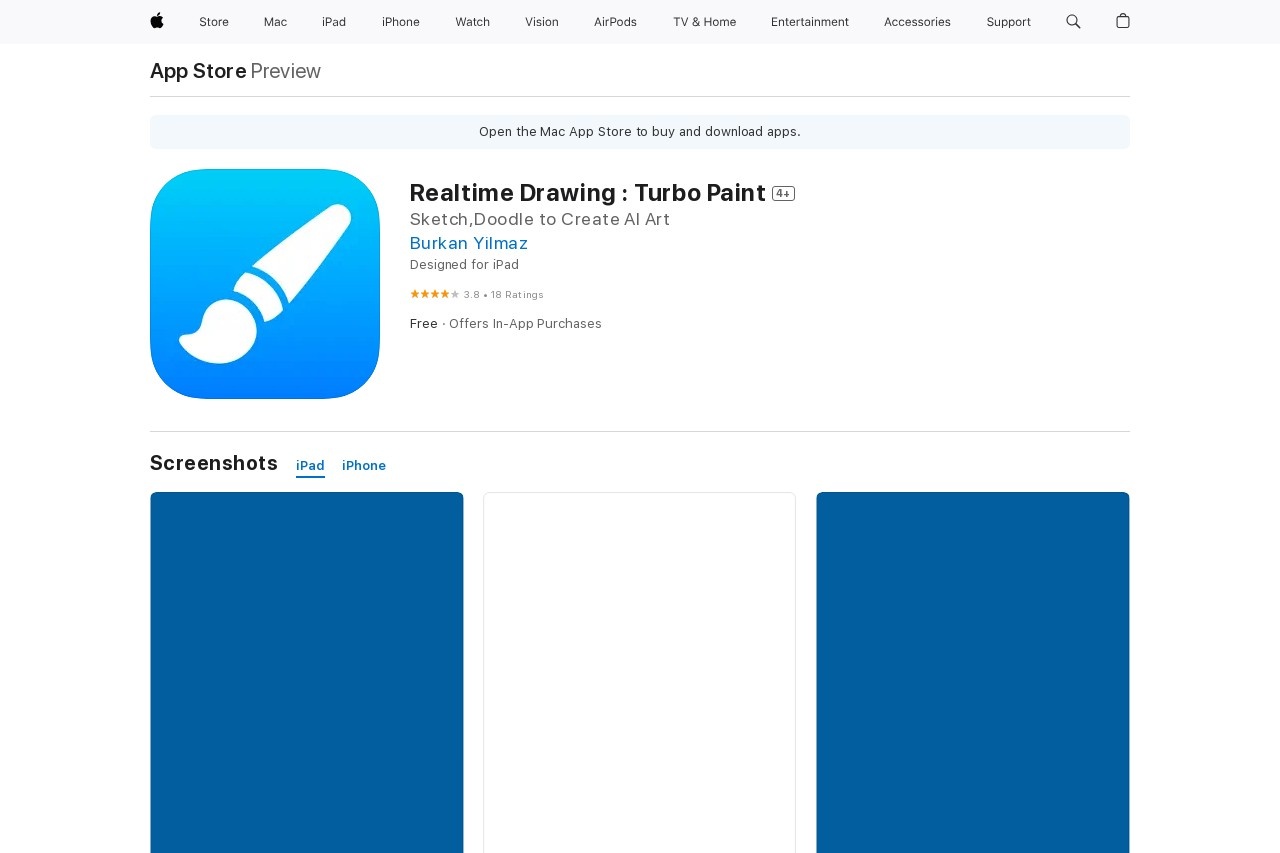The image size is (1280, 853).
Task: Open the iPad navigation item
Action: coord(334,22)
